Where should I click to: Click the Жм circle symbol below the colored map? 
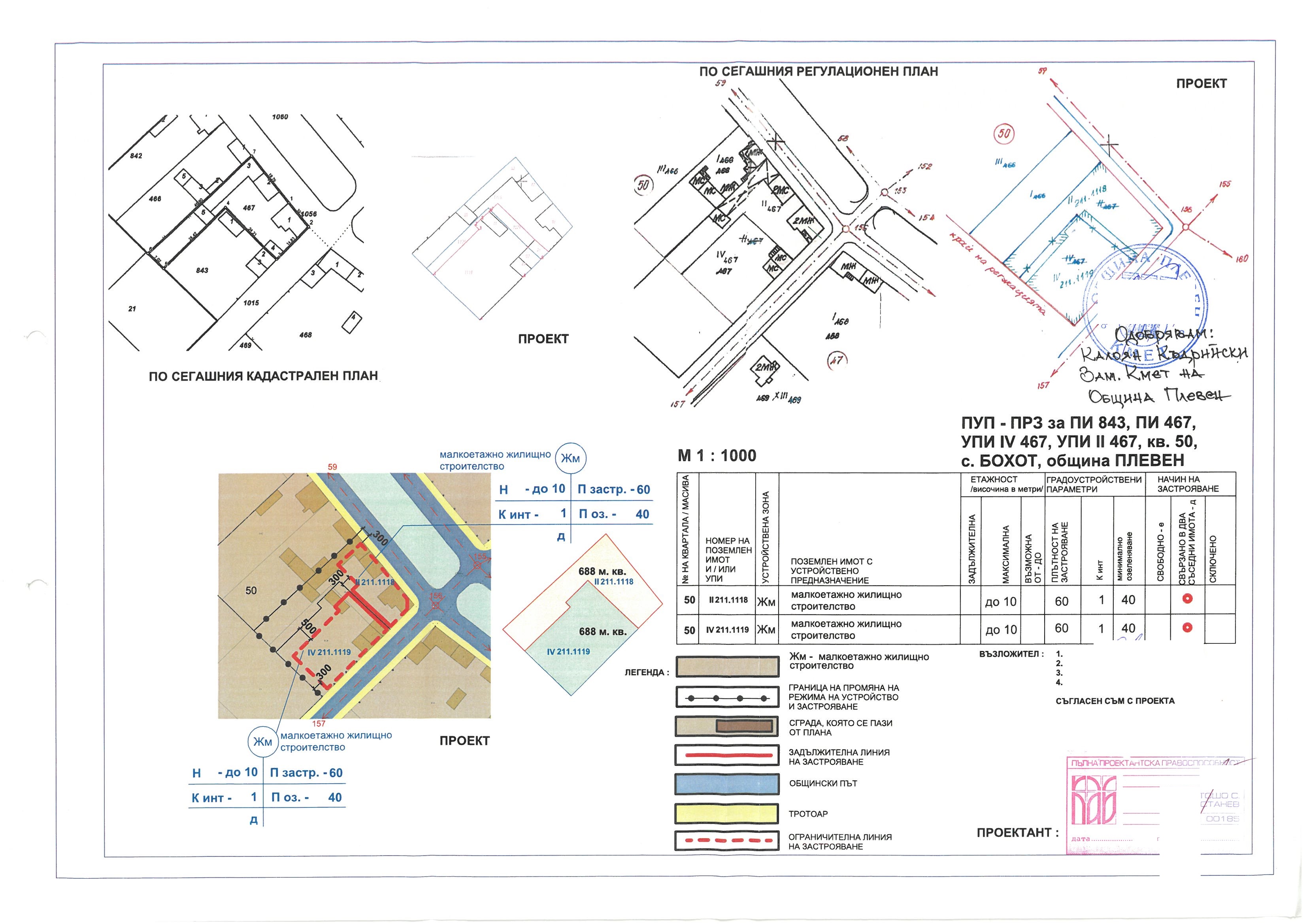(262, 742)
